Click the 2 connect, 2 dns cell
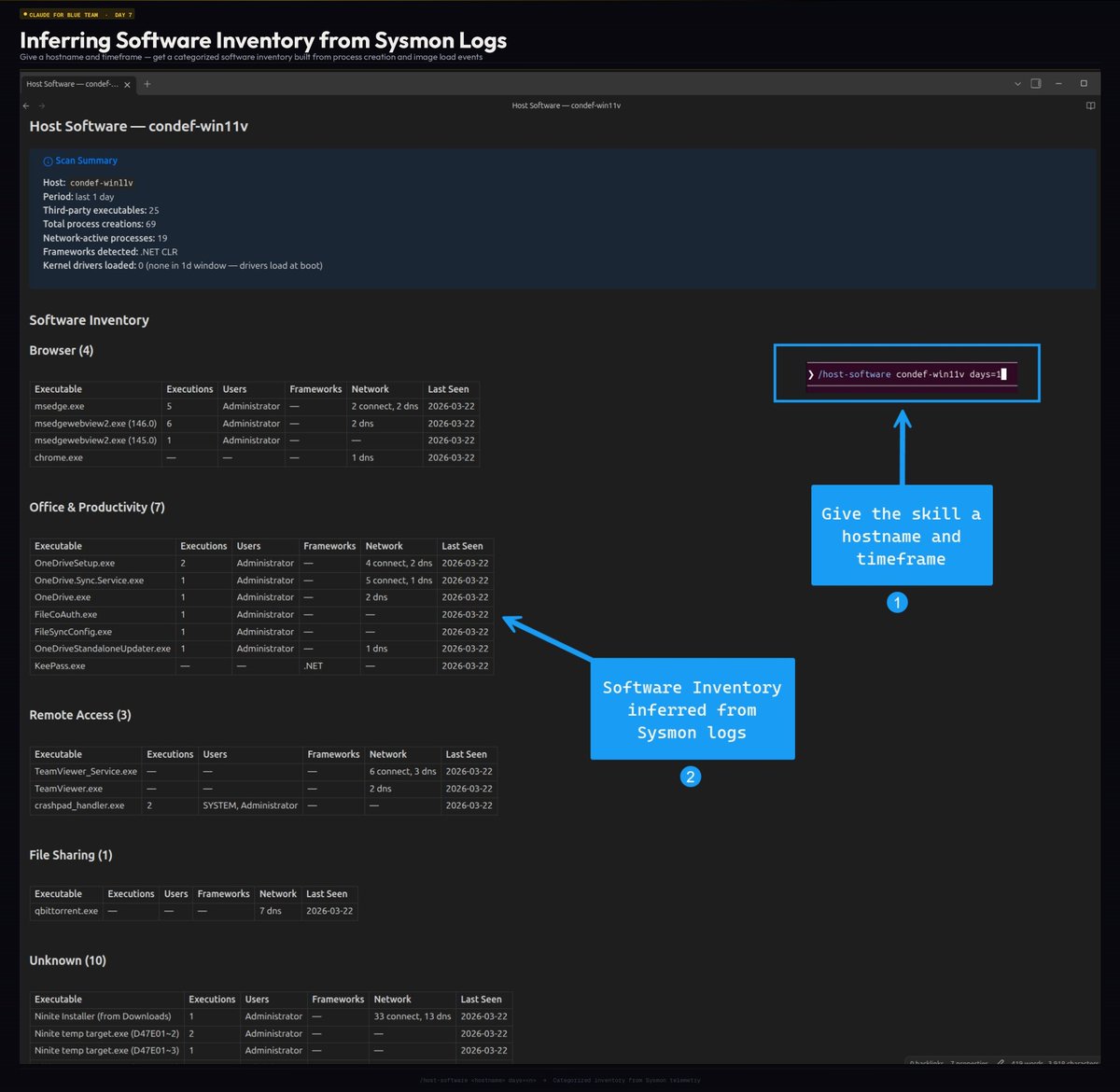The width and height of the screenshot is (1120, 1092). click(385, 407)
